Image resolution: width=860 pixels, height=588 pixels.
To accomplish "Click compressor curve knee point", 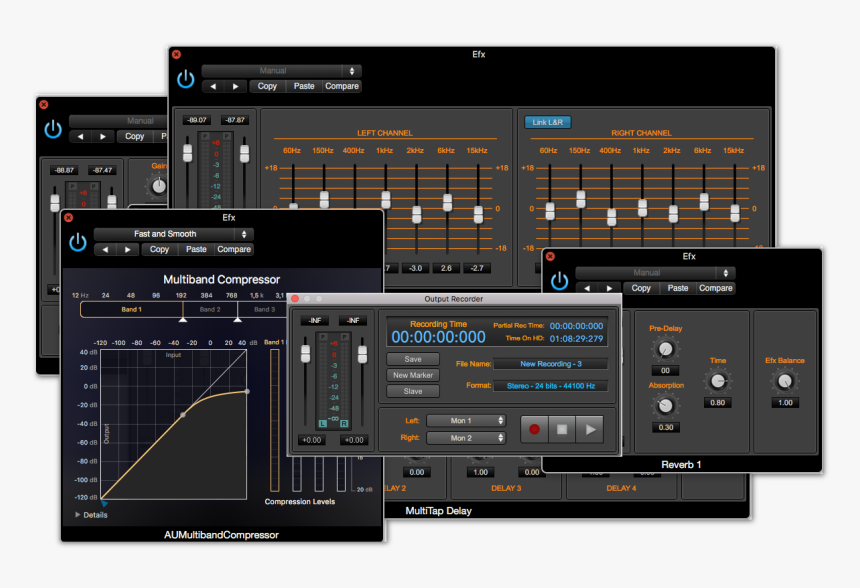I will click(183, 415).
